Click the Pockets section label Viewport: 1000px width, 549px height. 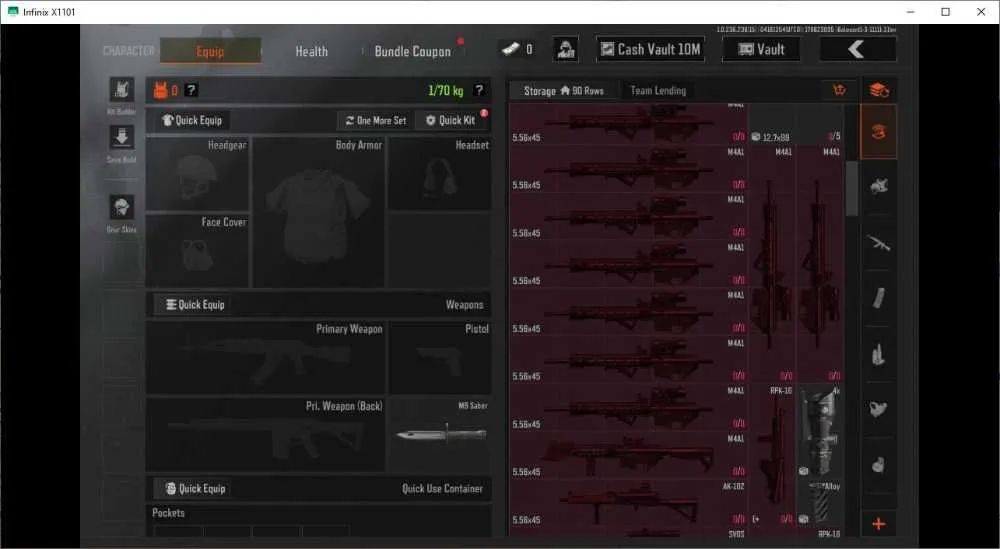pos(168,513)
